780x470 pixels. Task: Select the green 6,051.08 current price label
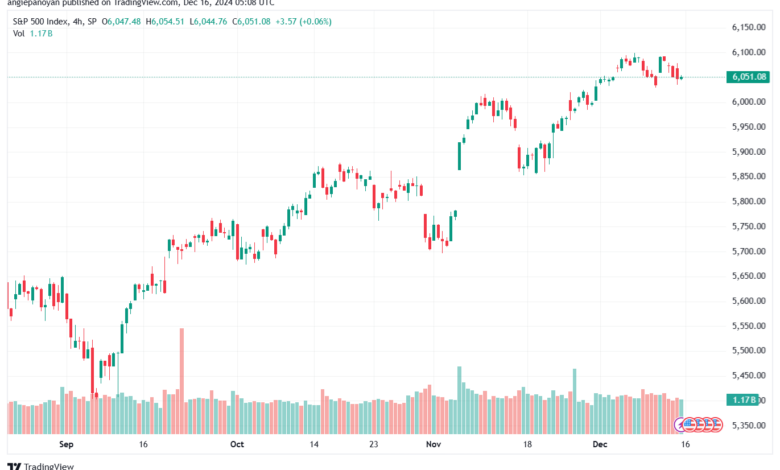(x=748, y=77)
